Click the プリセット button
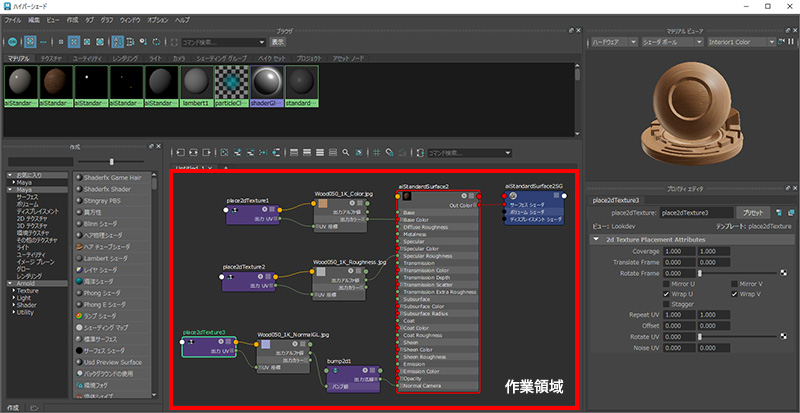The width and height of the screenshot is (800, 413). tap(752, 212)
